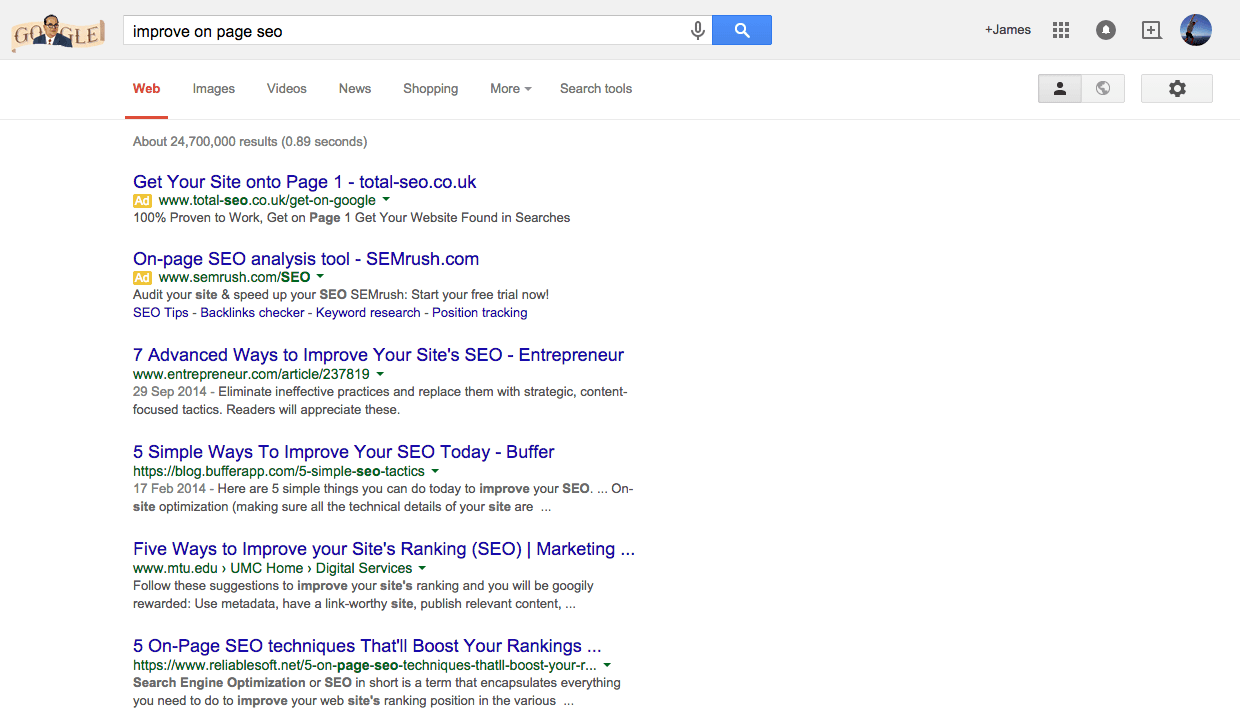Open the account profile picture
Screen dimensions: 1240x711
tap(1196, 30)
